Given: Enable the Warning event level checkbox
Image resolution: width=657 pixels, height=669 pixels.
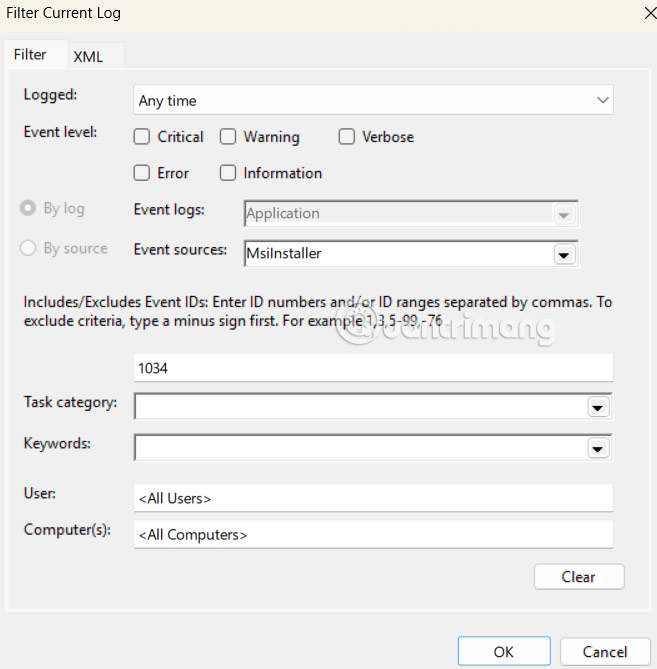Looking at the screenshot, I should coord(228,137).
